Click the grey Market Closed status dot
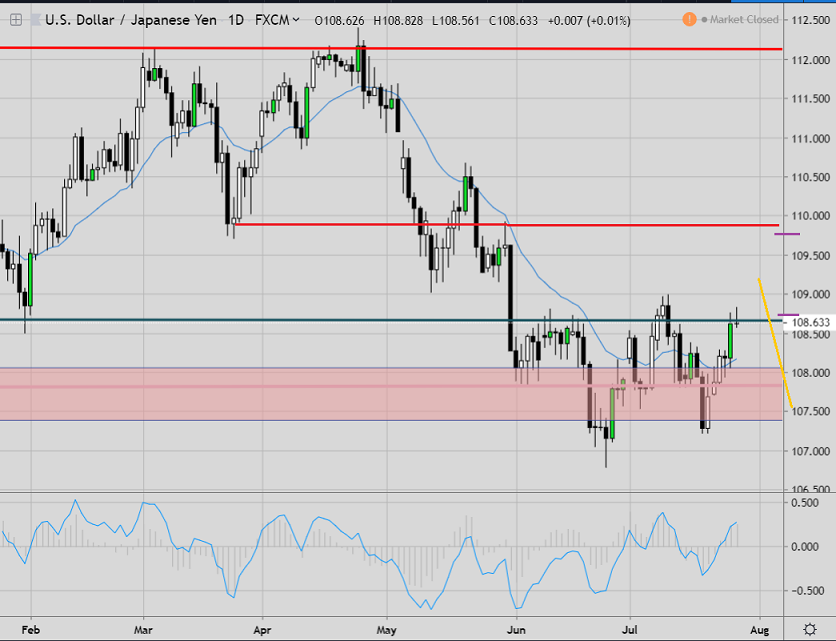The width and height of the screenshot is (836, 641). [x=704, y=20]
